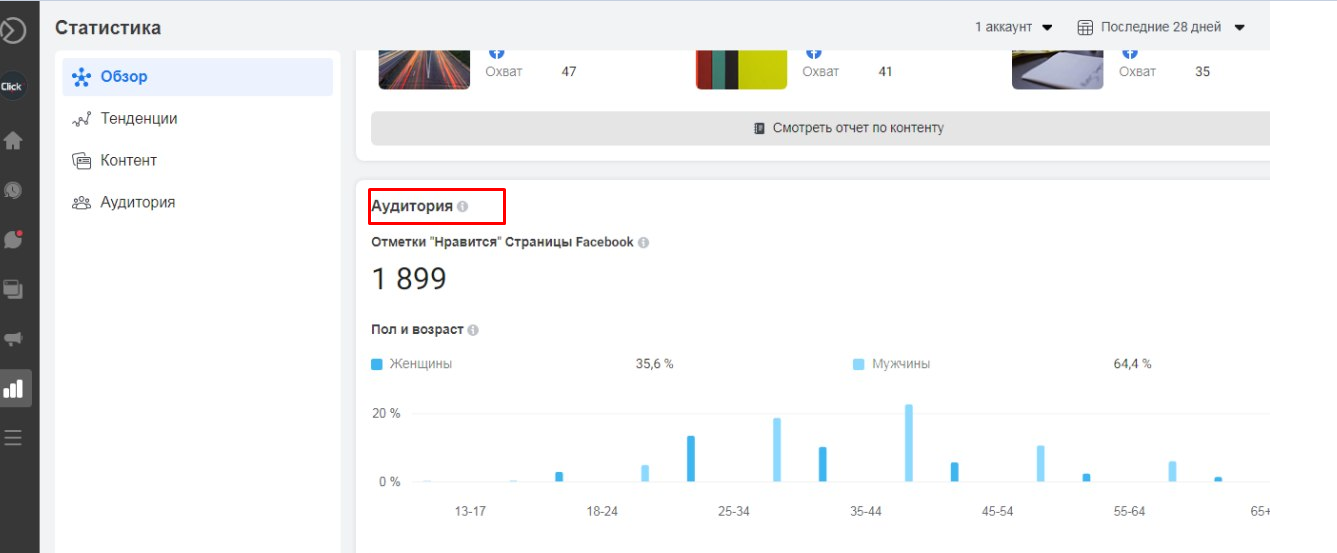Image resolution: width=1337 pixels, height=553 pixels.
Task: Click the Женщины bar for 18-24
Action: click(559, 477)
